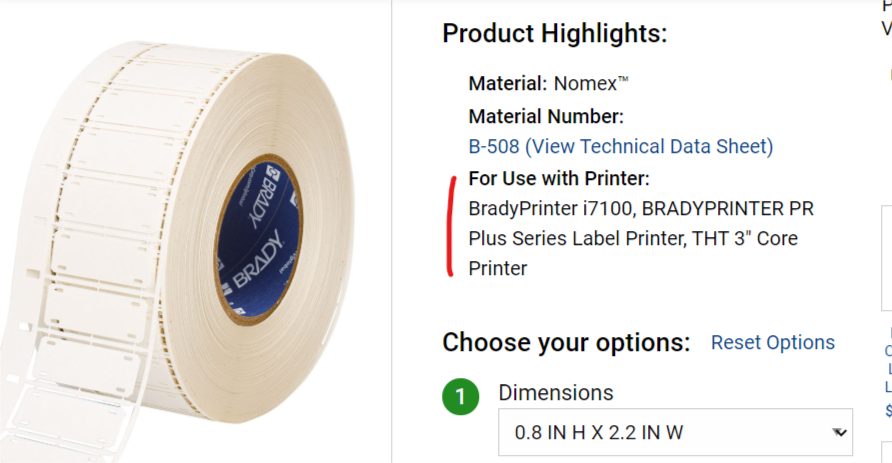Open the Dimensions dropdown showing 0.8 IN H
This screenshot has width=892, height=463.
(675, 433)
